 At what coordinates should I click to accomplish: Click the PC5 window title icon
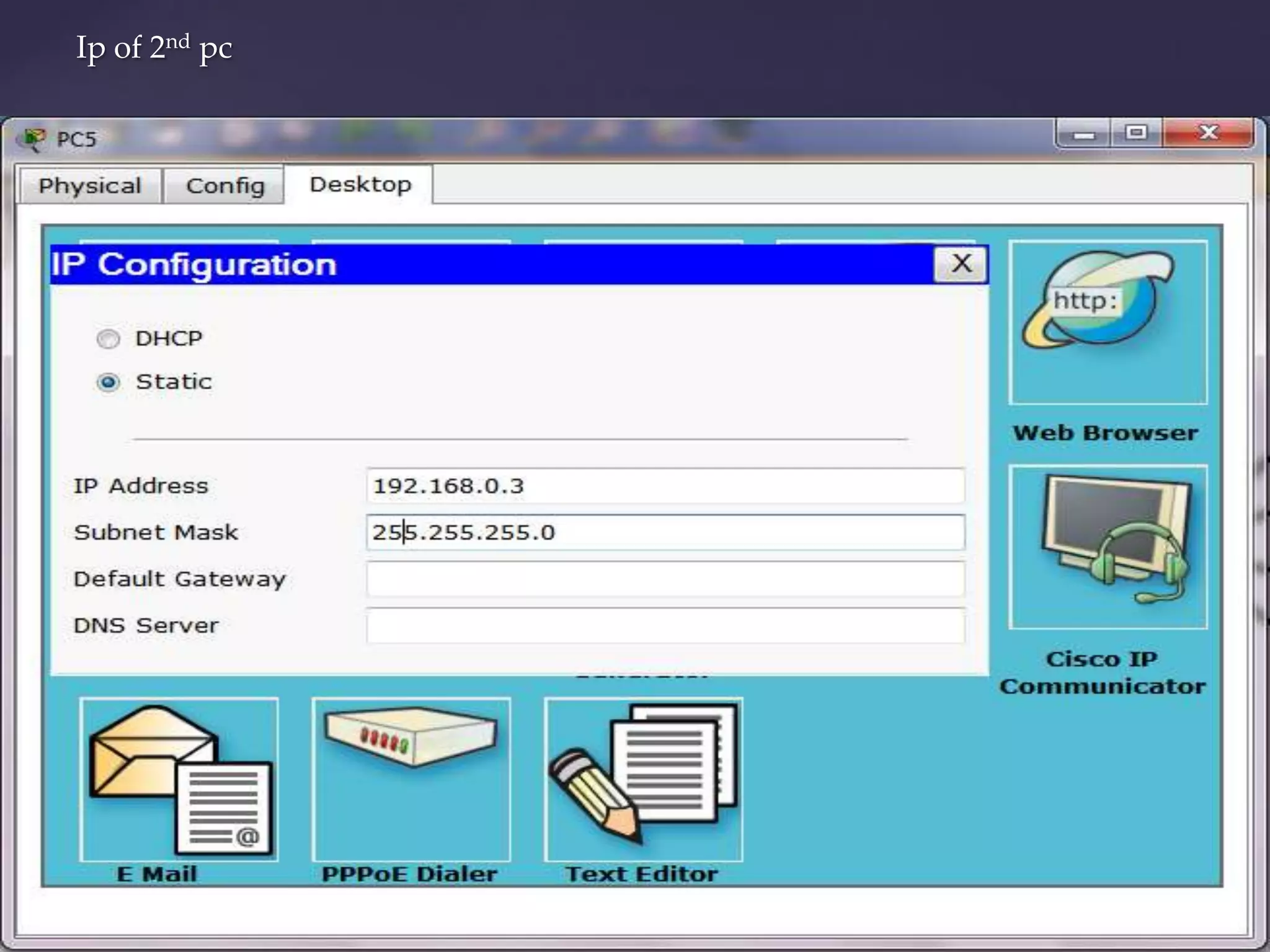[33, 139]
